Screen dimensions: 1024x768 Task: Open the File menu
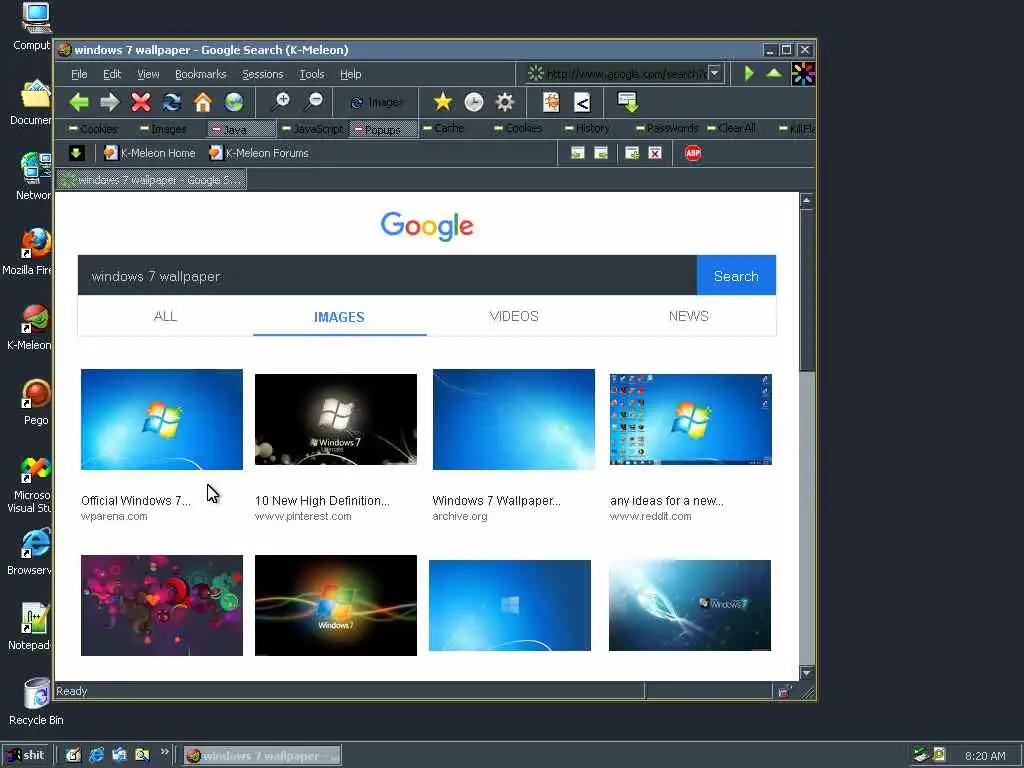coord(79,74)
